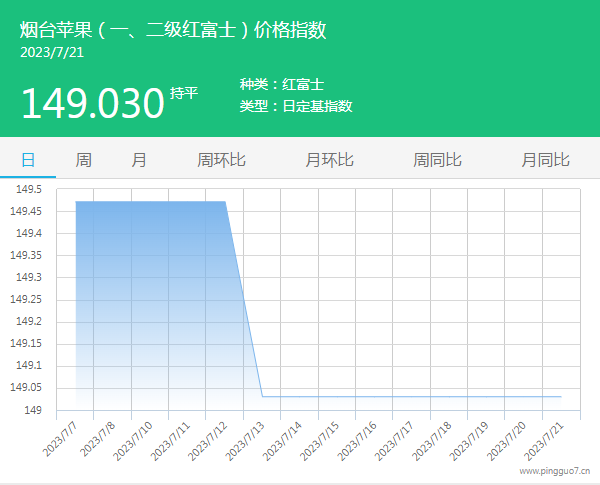Screen dimensions: 600x485
Task: Click the blue shaded chart area
Action: tap(150, 300)
